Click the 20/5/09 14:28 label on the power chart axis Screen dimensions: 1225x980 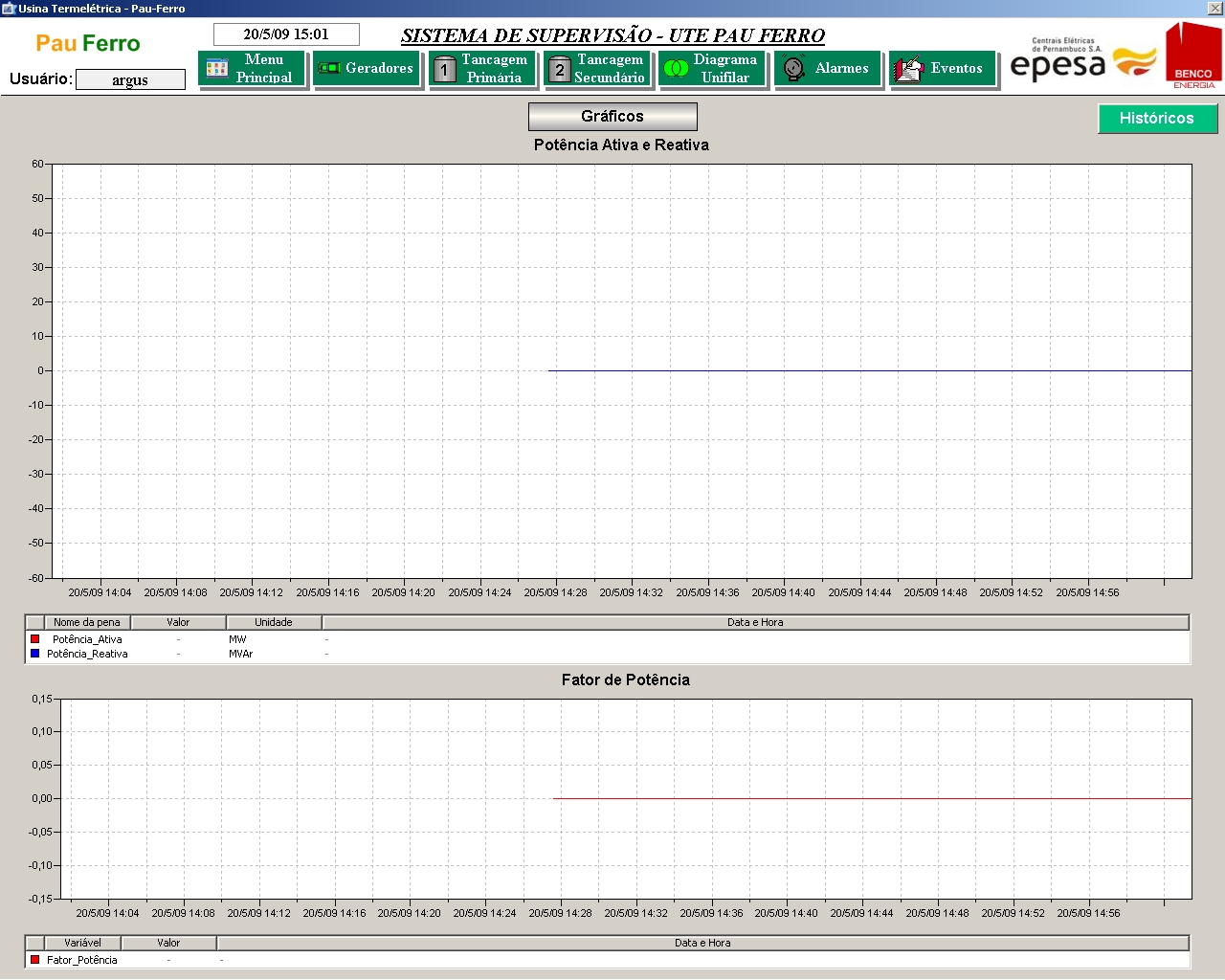(555, 592)
